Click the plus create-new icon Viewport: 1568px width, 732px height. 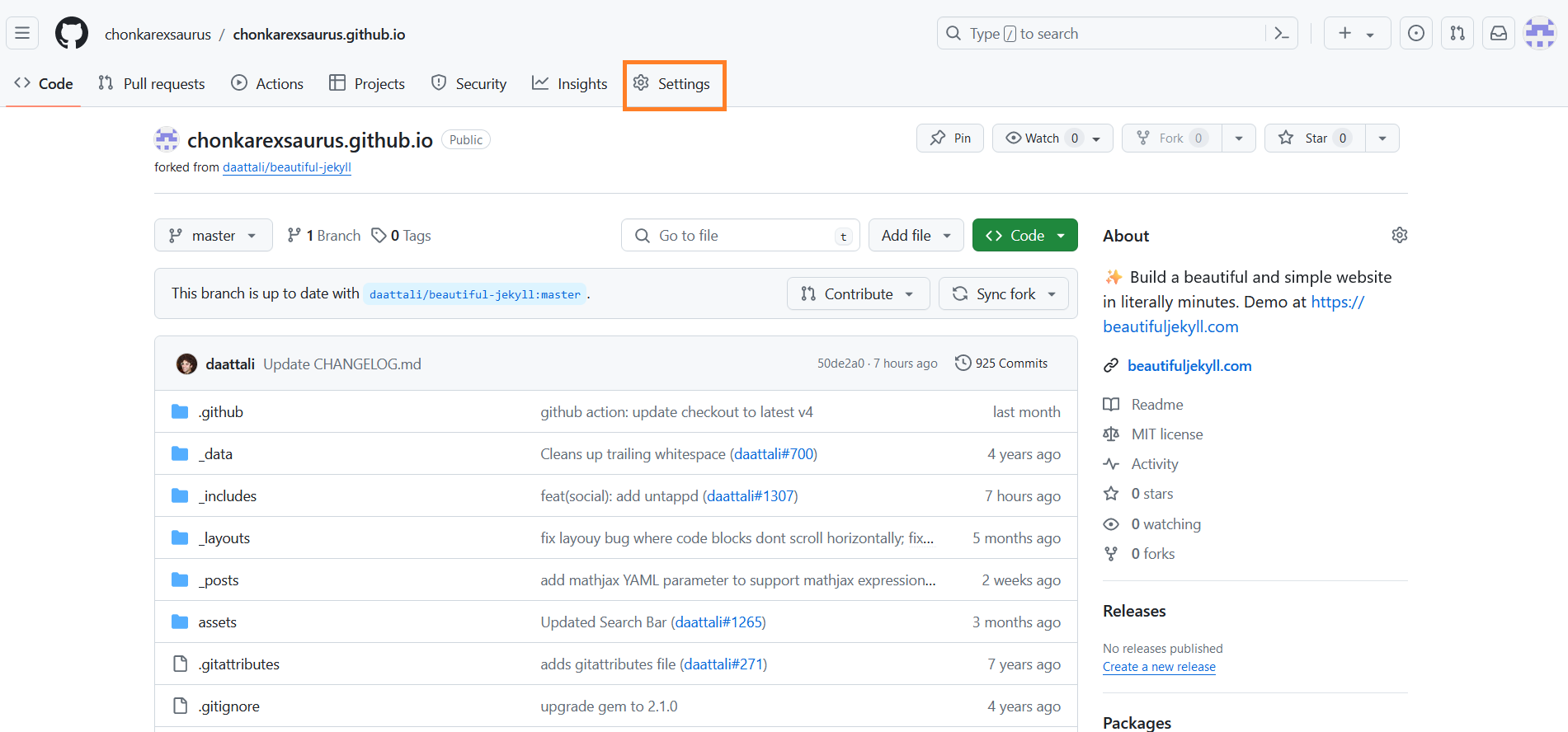pos(1345,34)
